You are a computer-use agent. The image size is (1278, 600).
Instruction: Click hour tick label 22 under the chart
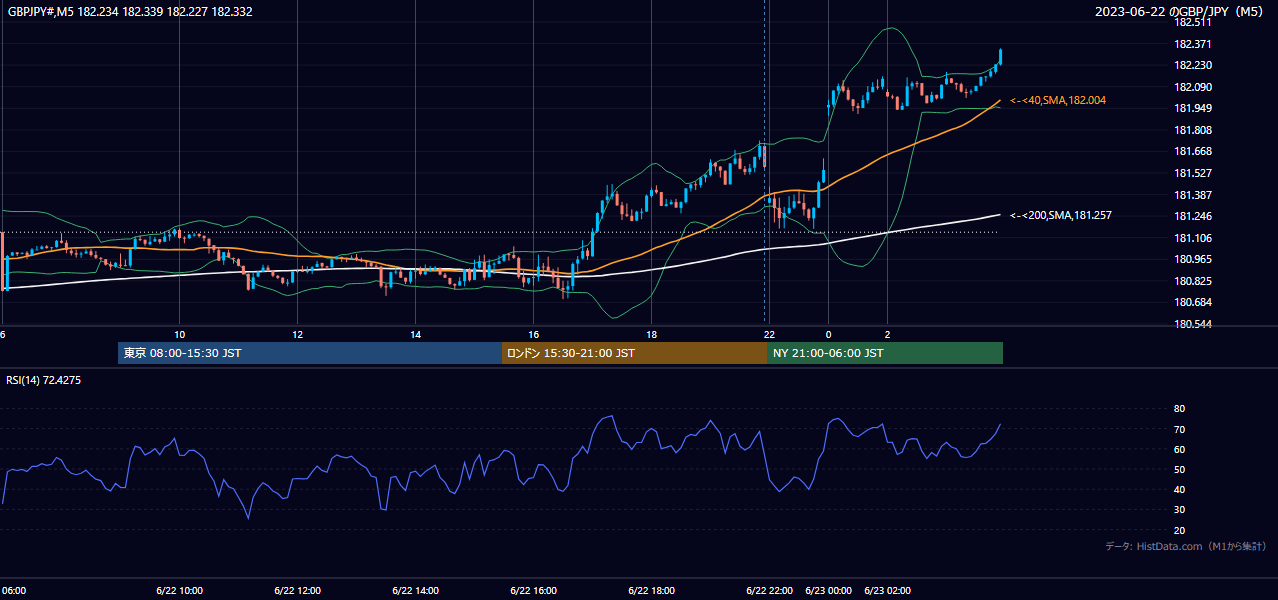[769, 334]
